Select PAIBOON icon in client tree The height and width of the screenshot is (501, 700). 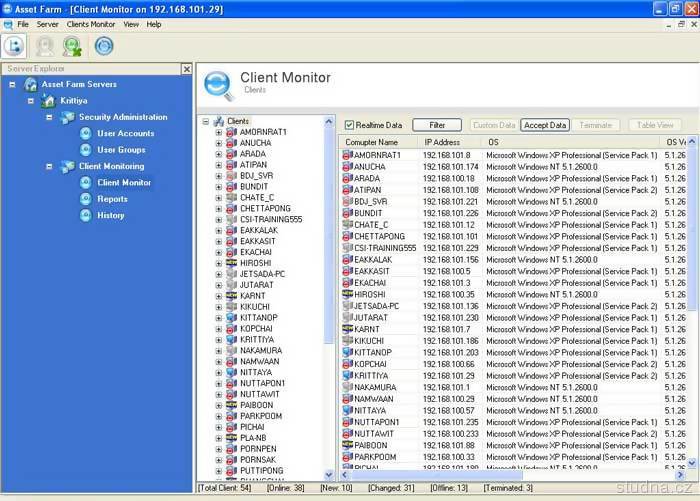click(231, 405)
